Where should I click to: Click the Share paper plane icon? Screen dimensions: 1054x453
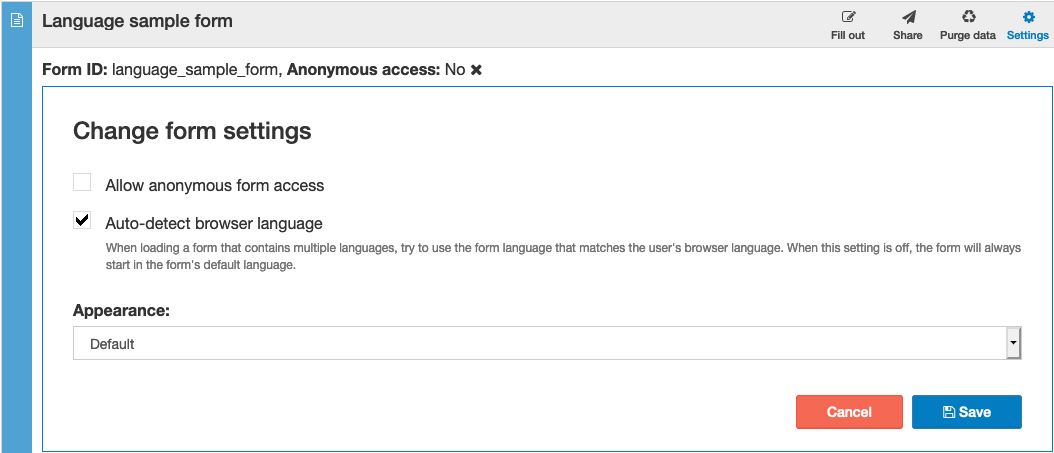pyautogui.click(x=908, y=17)
